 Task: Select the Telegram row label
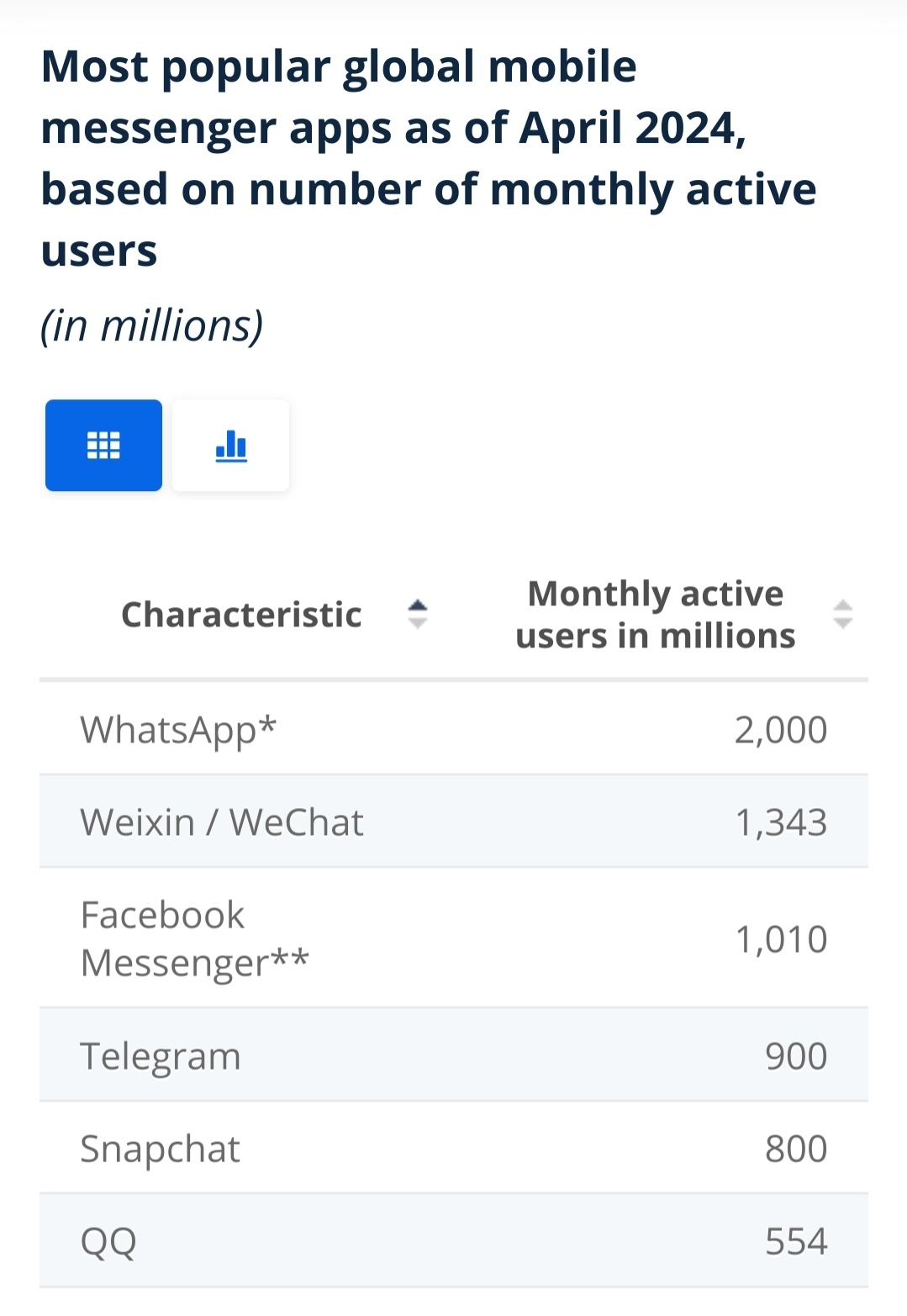(161, 1056)
